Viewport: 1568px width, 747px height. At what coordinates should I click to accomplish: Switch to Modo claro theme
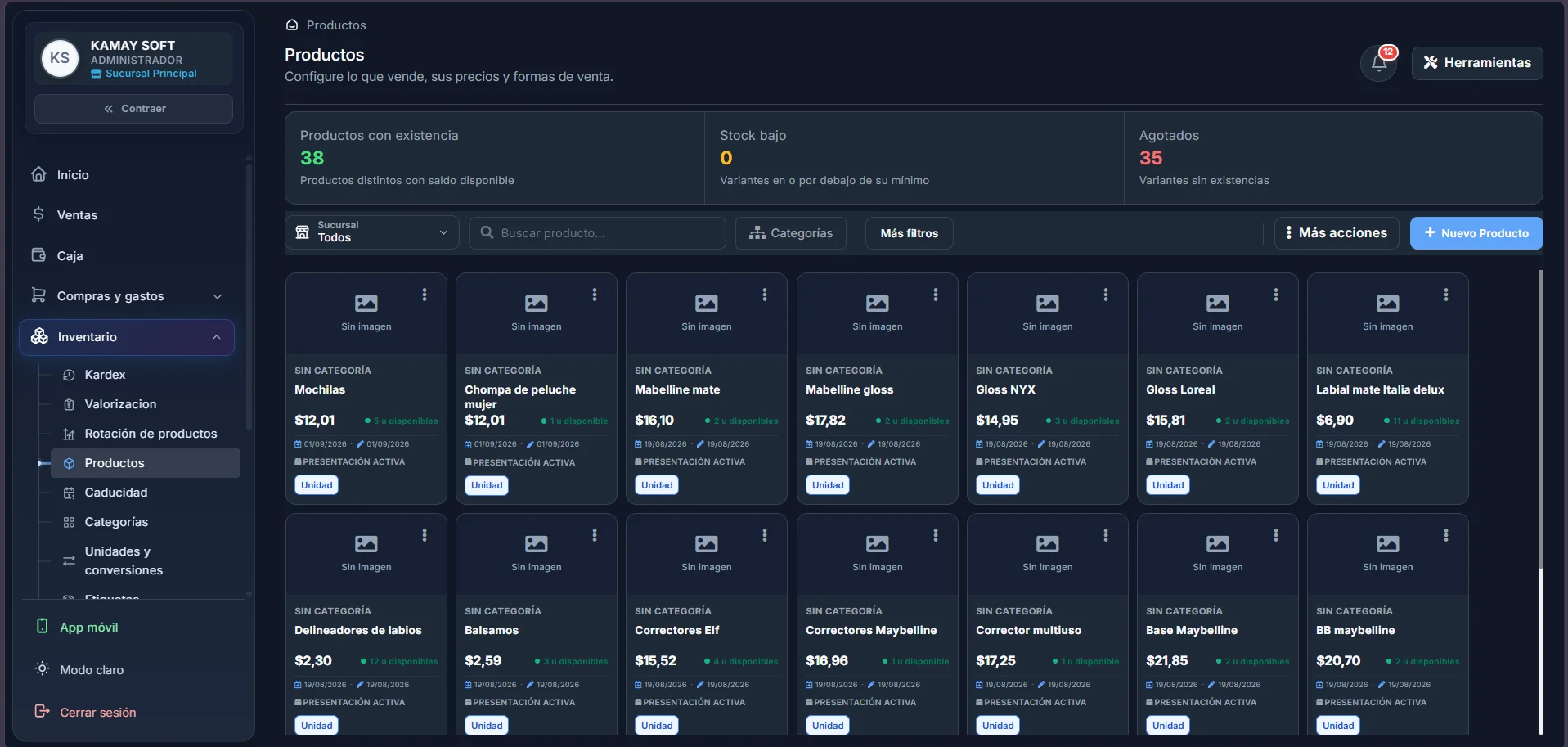(79, 669)
